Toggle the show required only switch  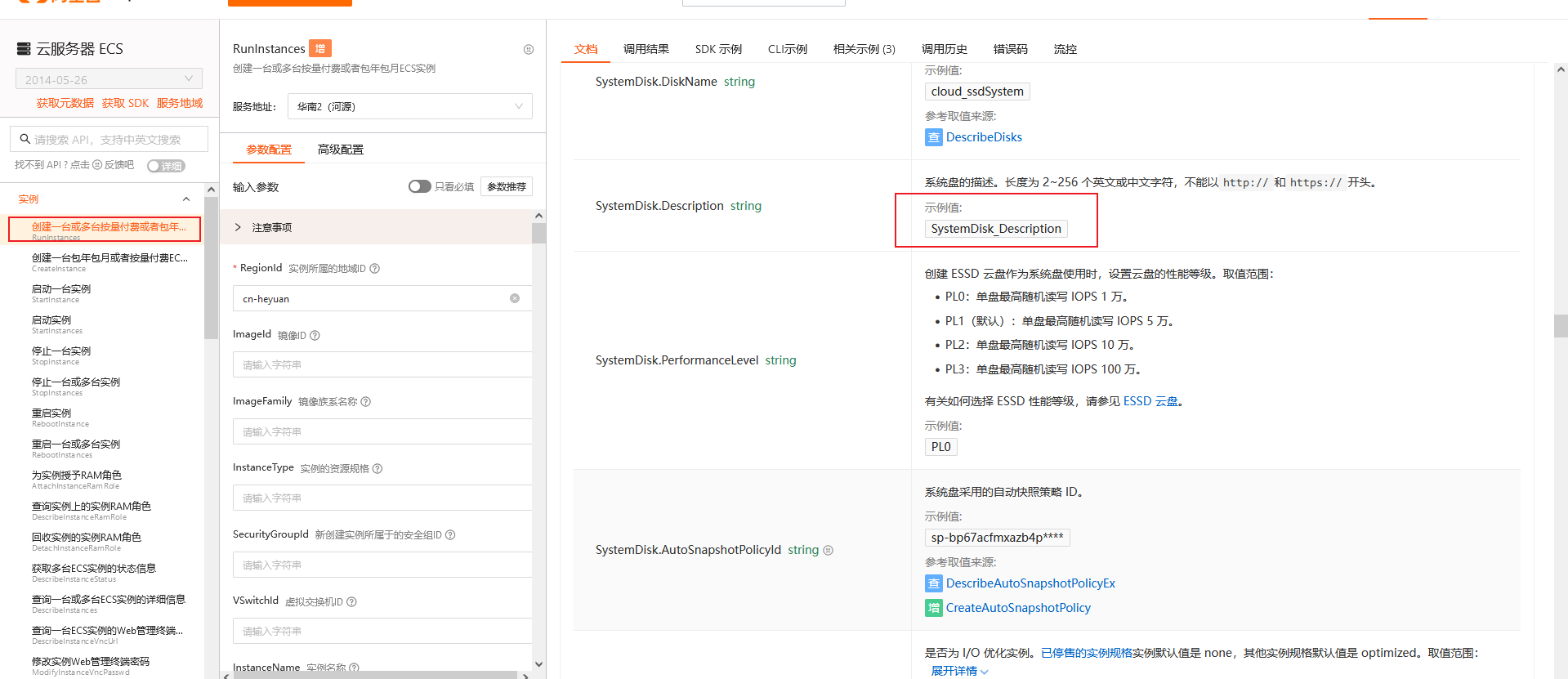click(x=420, y=186)
